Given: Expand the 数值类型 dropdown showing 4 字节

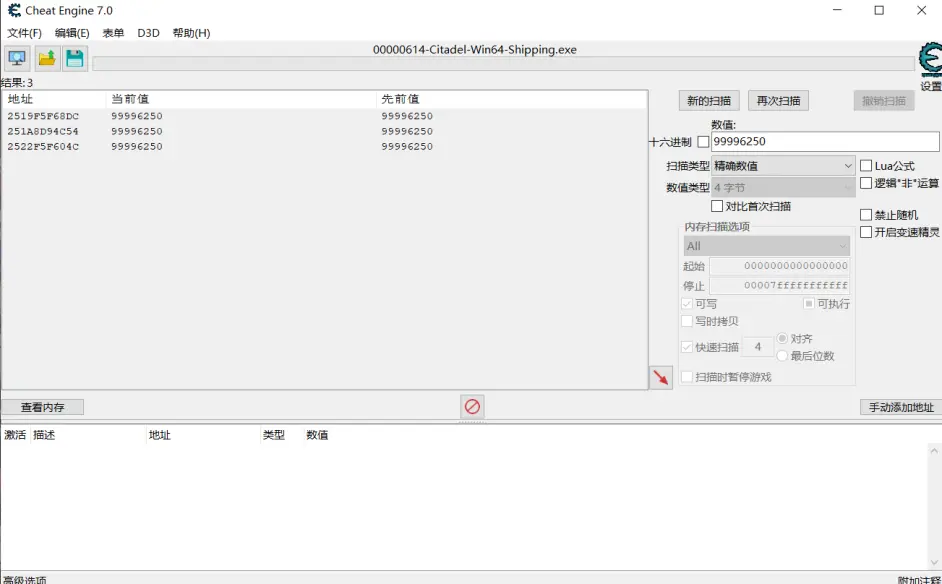Looking at the screenshot, I should [x=782, y=187].
